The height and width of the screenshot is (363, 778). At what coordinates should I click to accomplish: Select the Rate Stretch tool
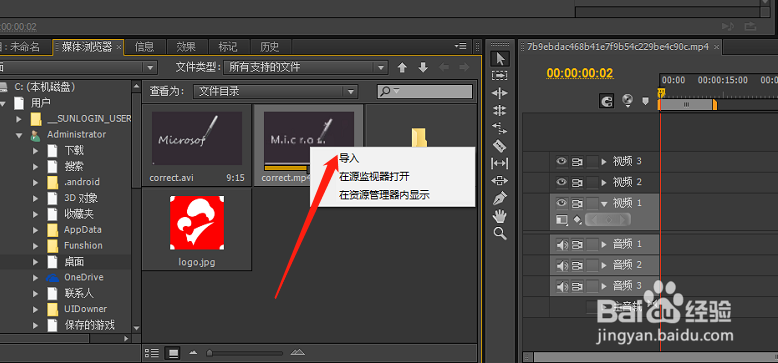[500, 128]
